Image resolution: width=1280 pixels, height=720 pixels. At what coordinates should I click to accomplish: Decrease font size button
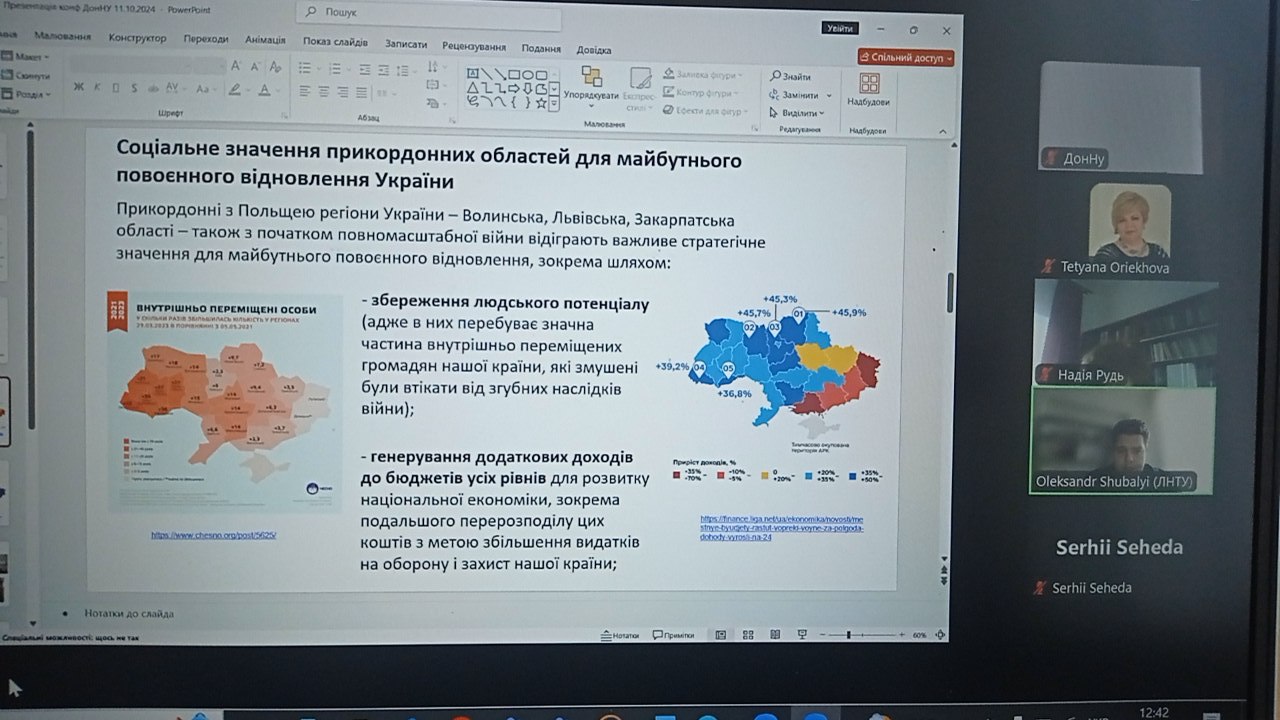[x=255, y=66]
